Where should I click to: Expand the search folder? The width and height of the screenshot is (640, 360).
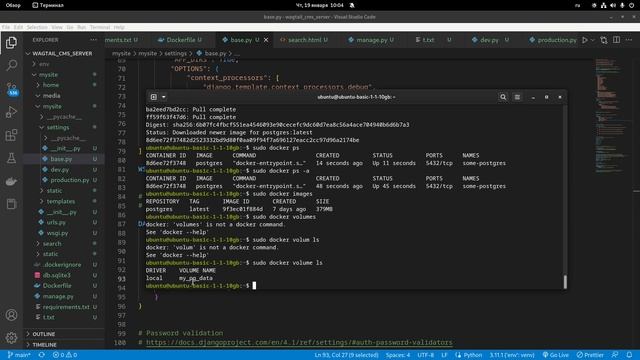point(52,243)
